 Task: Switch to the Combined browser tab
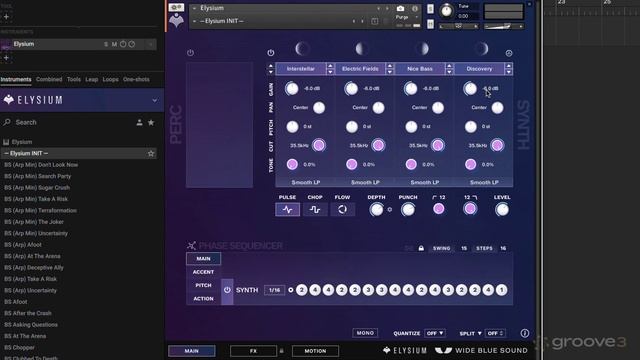pos(49,80)
